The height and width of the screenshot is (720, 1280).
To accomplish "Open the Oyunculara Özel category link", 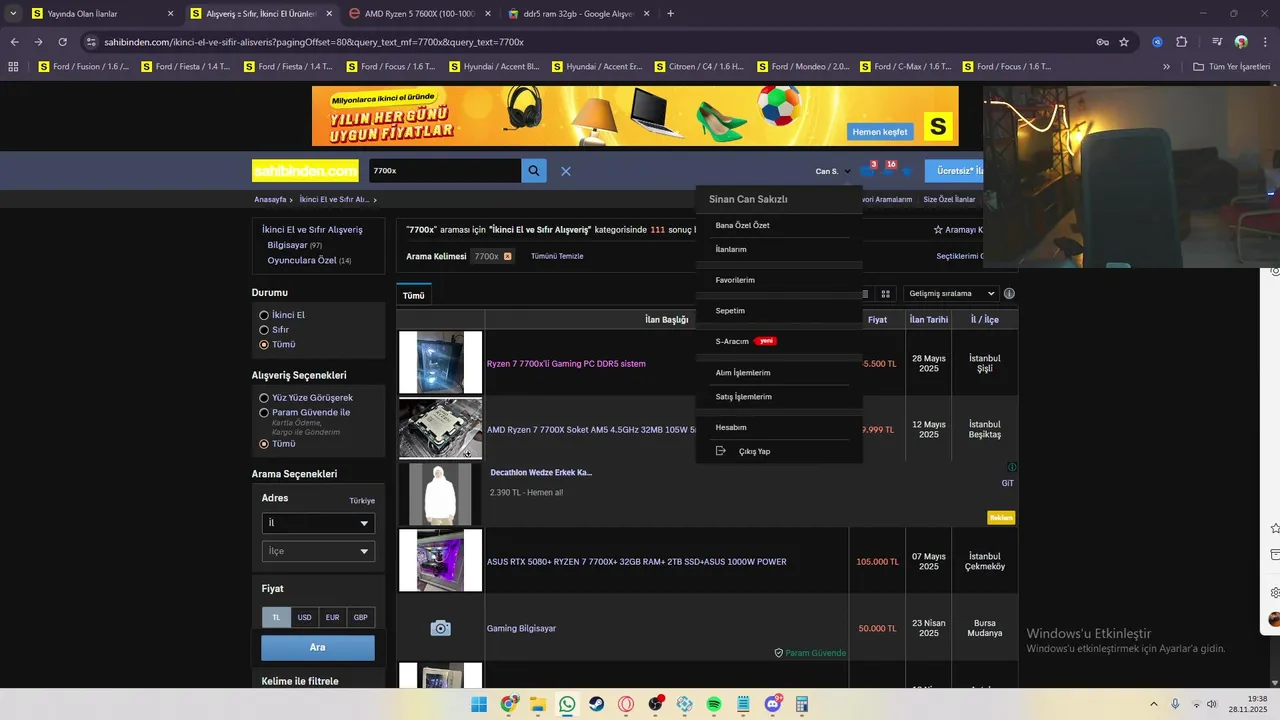I will pyautogui.click(x=302, y=260).
